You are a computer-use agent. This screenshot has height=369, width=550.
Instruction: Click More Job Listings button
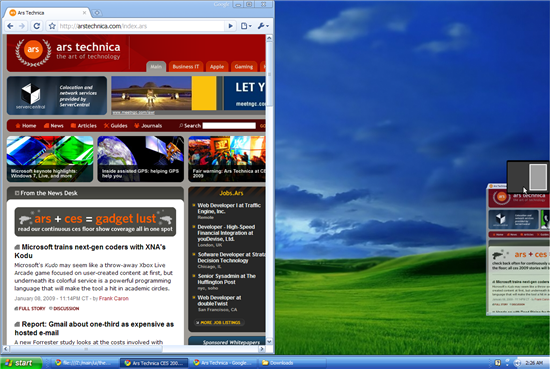point(218,322)
